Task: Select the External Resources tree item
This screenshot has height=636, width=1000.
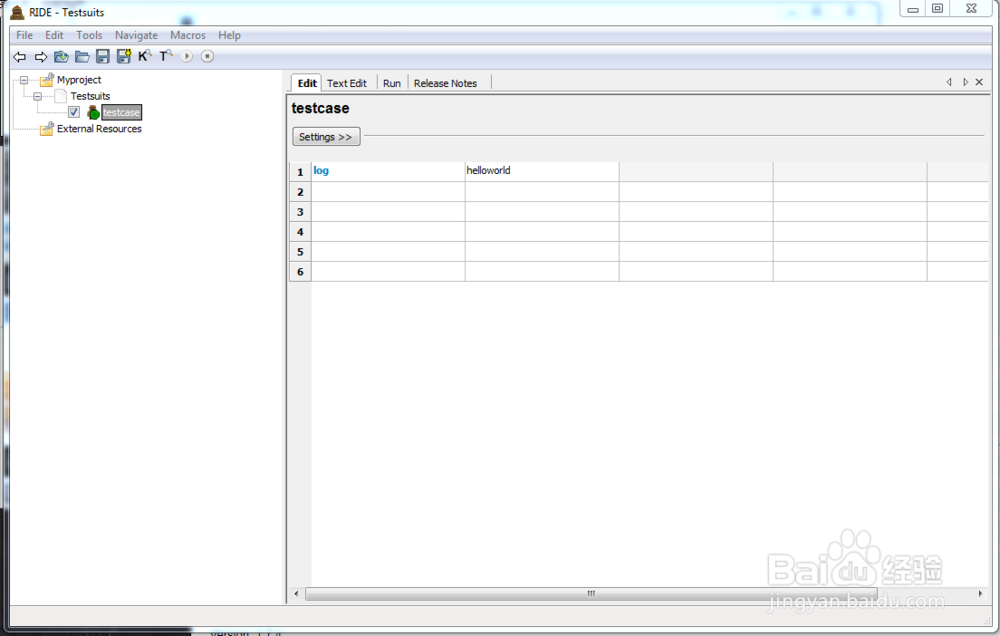Action: [x=99, y=129]
